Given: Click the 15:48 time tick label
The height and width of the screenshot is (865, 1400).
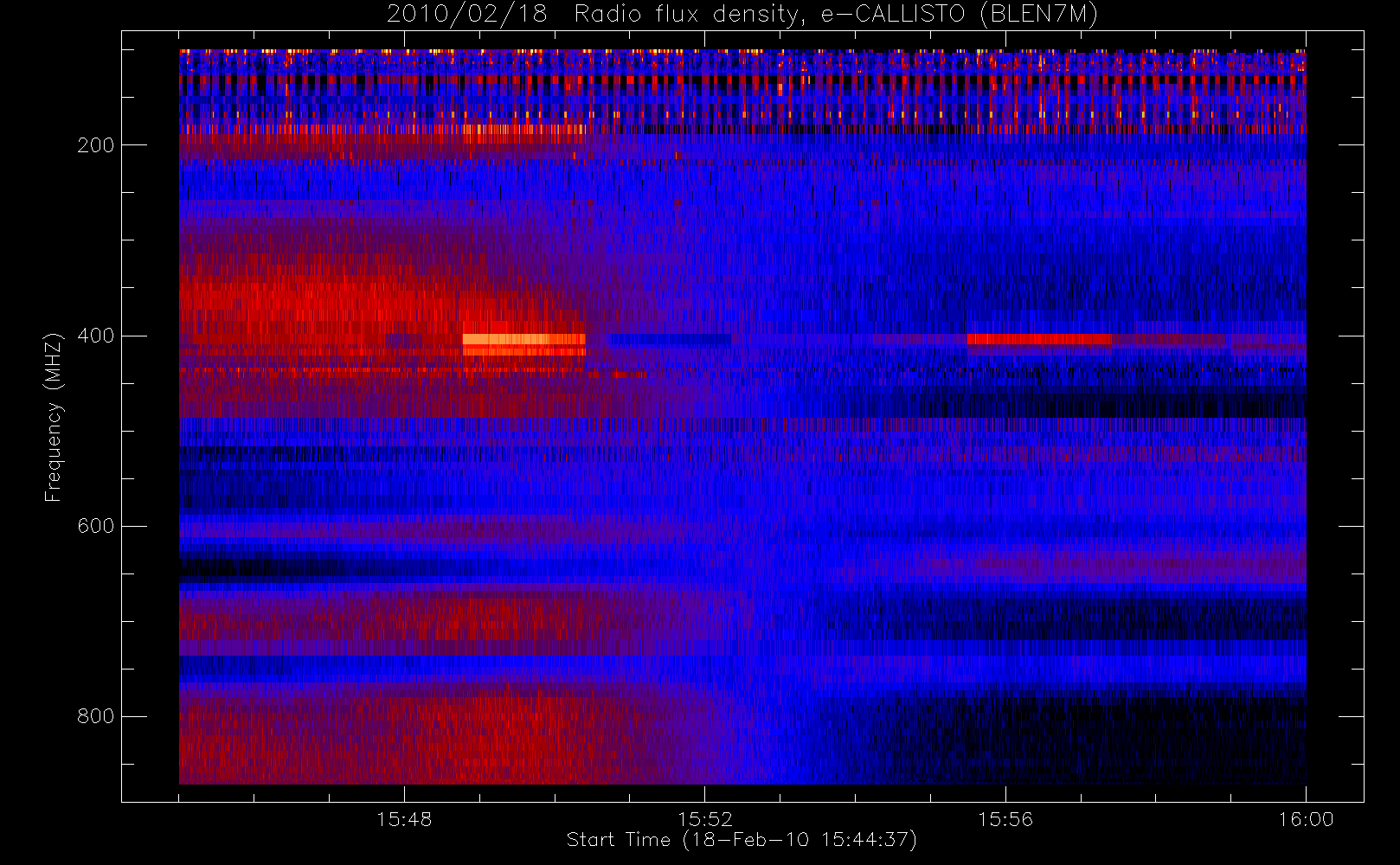Looking at the screenshot, I should (404, 819).
